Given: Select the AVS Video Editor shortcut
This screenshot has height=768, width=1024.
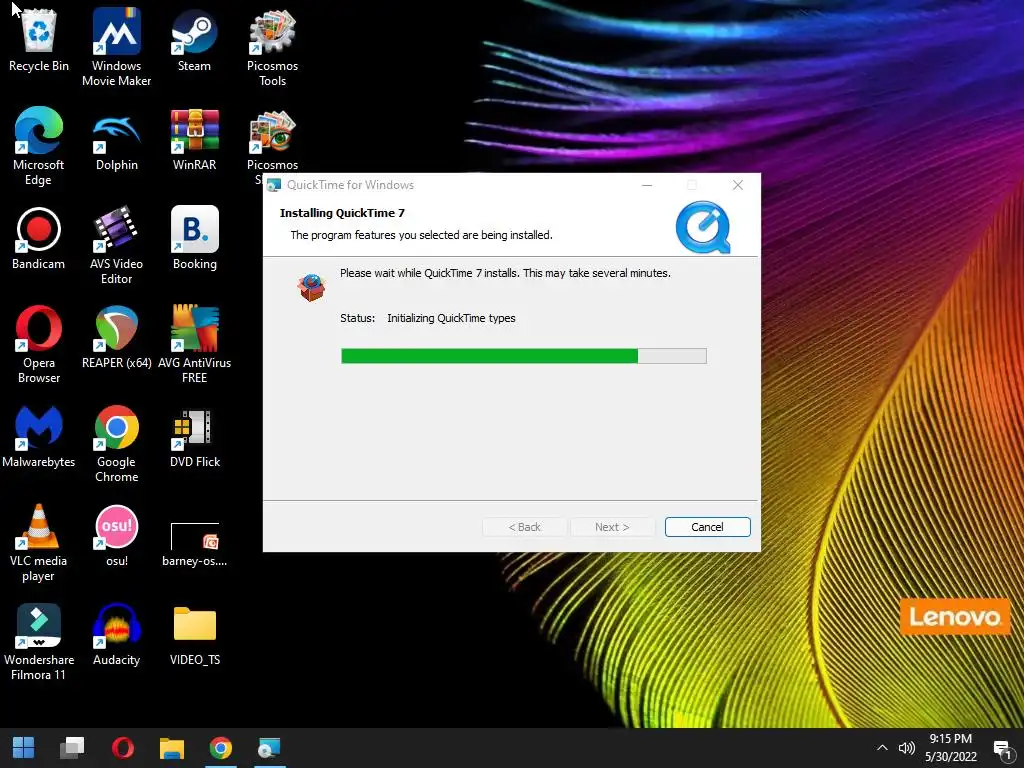Looking at the screenshot, I should coord(116,245).
